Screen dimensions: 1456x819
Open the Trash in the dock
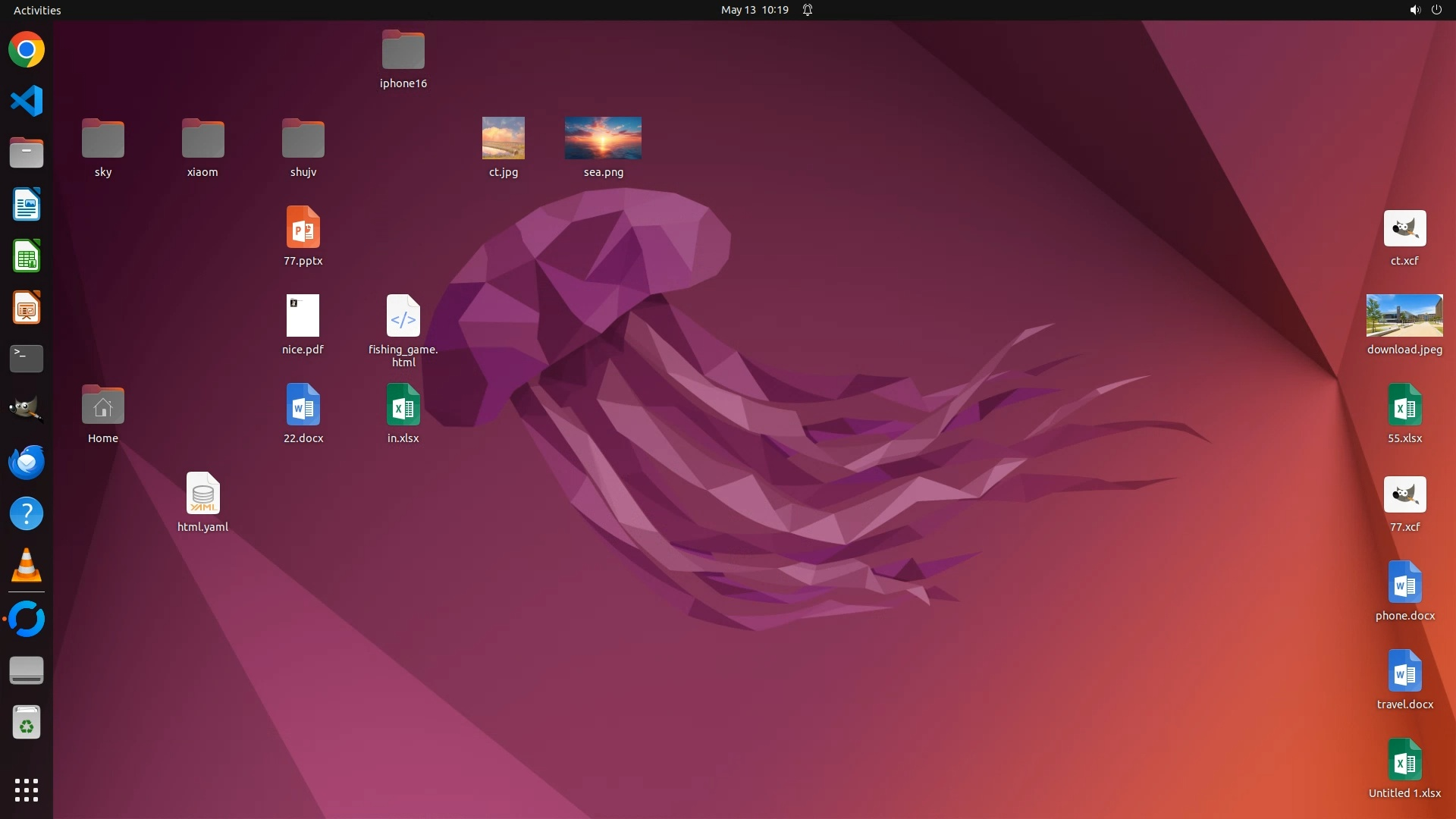click(27, 723)
